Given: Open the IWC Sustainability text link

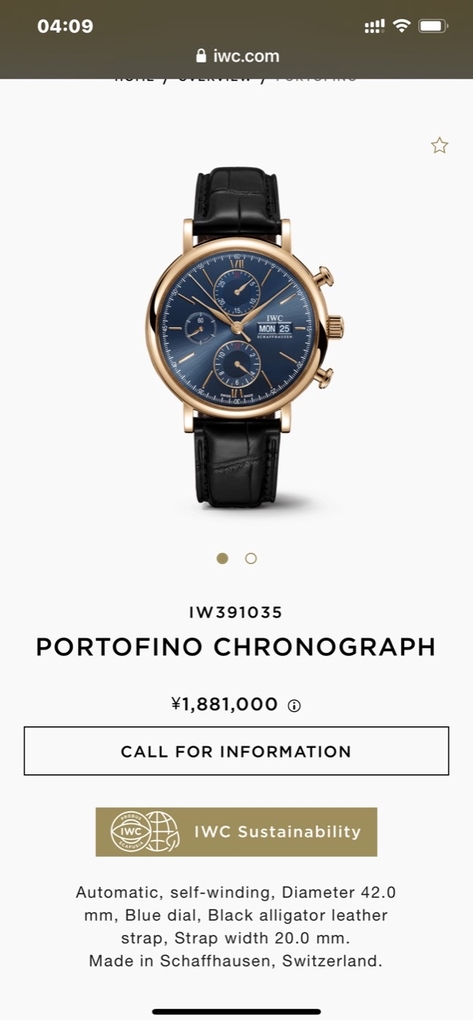Looking at the screenshot, I should (x=277, y=831).
